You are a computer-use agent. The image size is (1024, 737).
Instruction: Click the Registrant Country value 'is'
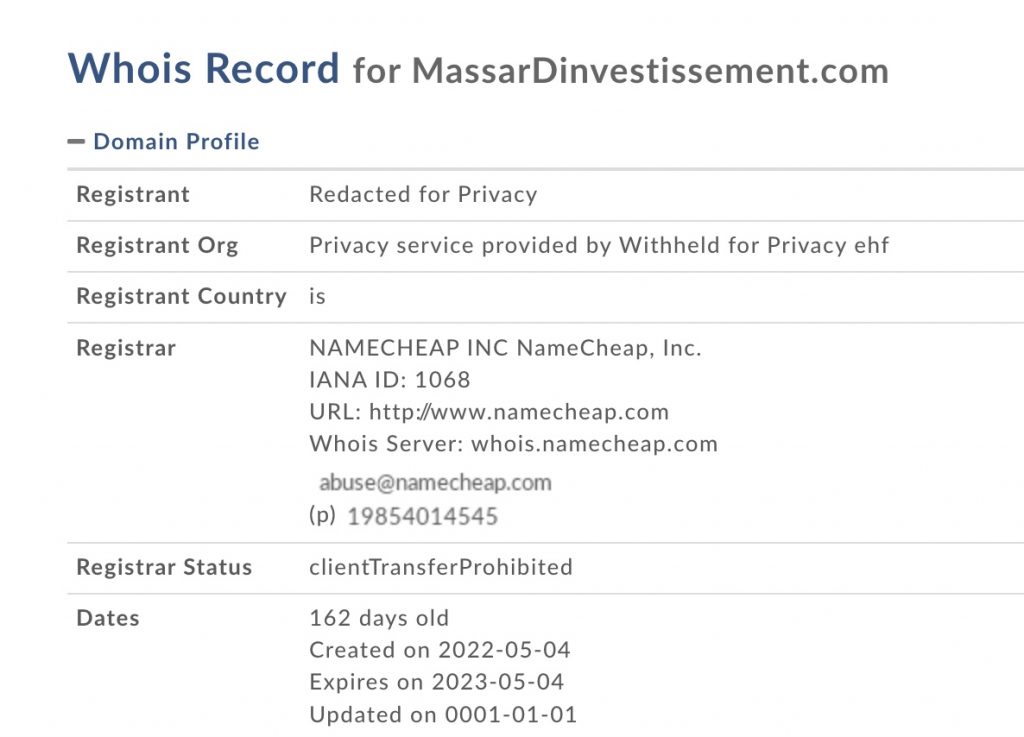pyautogui.click(x=317, y=296)
